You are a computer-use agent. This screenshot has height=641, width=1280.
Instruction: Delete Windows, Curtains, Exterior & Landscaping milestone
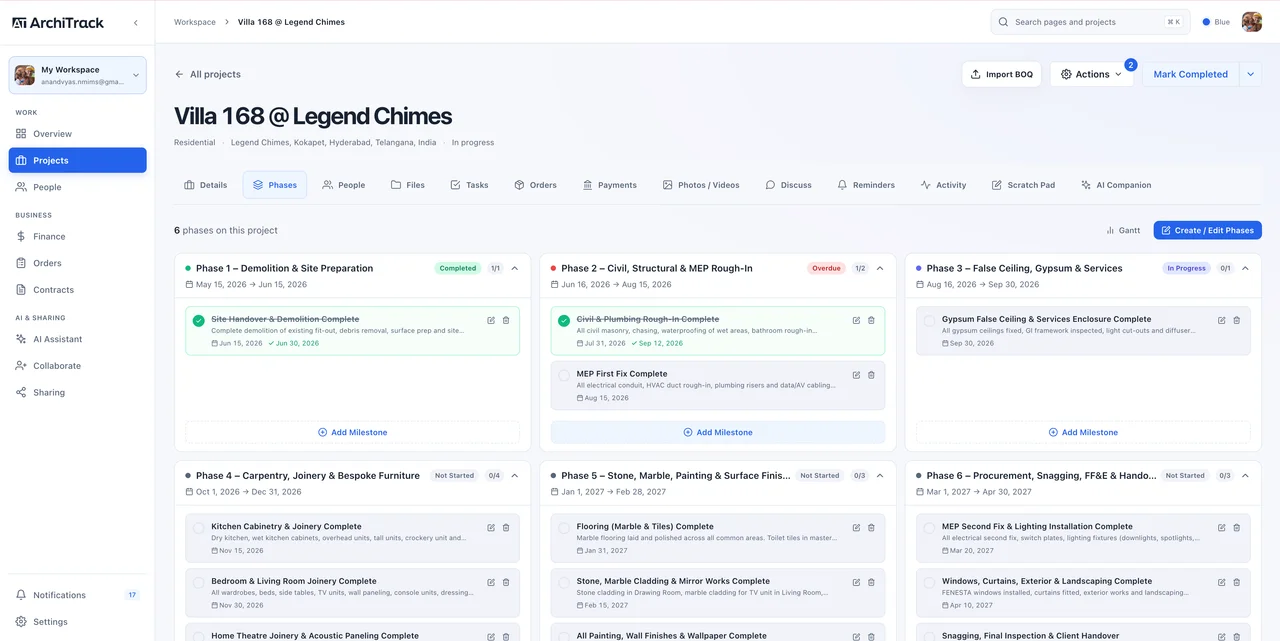coord(1237,582)
